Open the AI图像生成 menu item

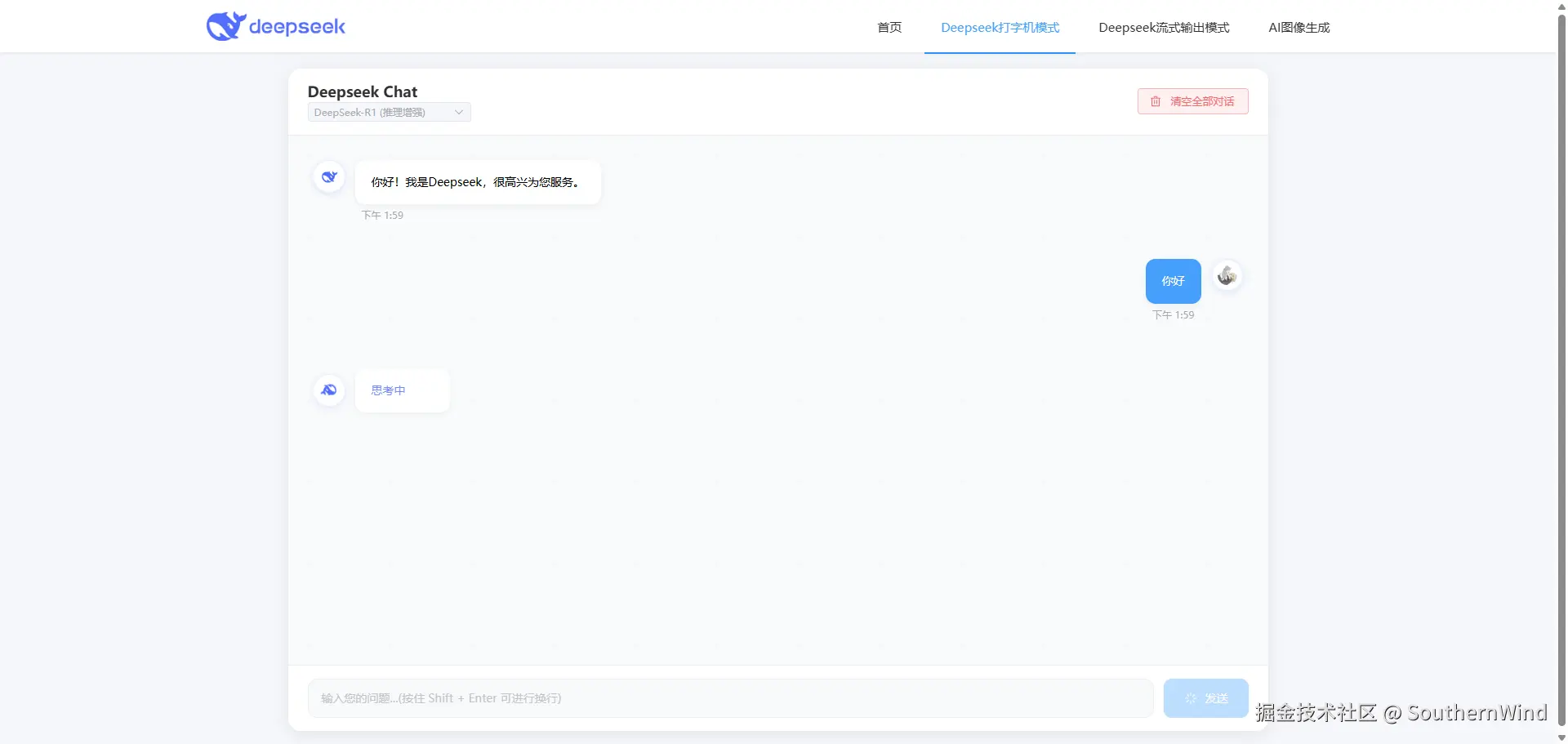pos(1298,27)
